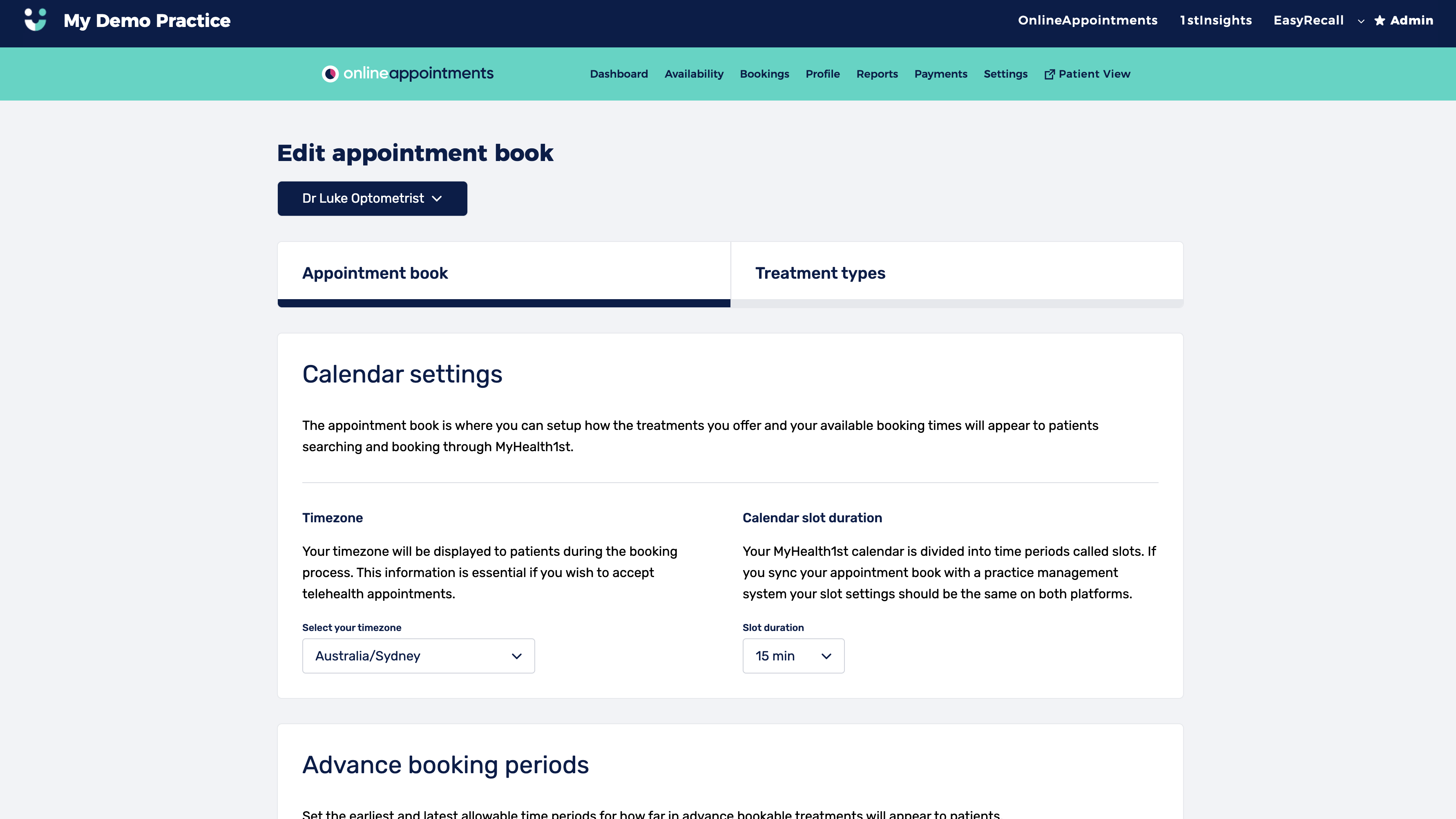Click the OnlineAppointments top link
The height and width of the screenshot is (819, 1456).
[x=1088, y=20]
